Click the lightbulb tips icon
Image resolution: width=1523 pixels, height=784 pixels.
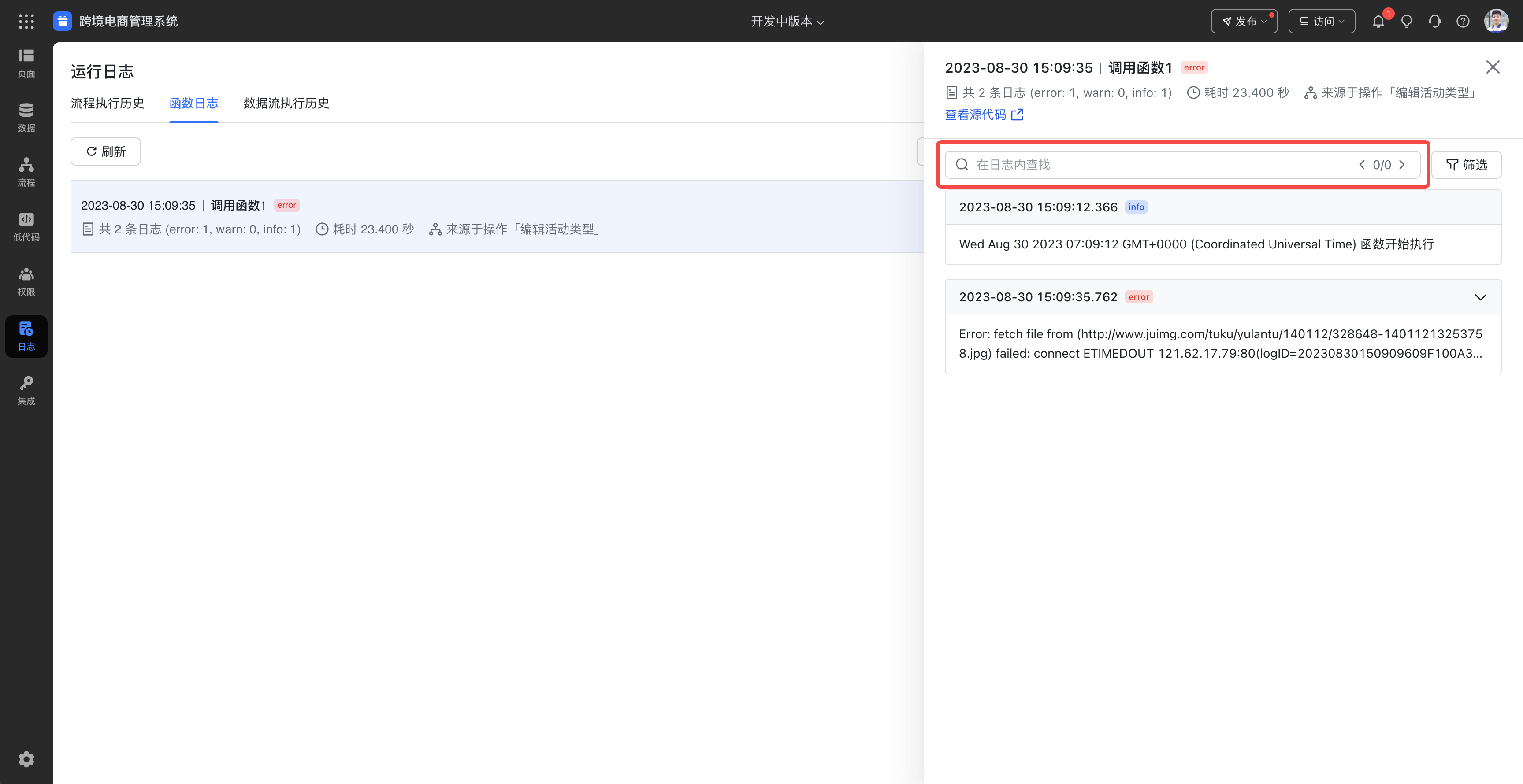point(1407,21)
